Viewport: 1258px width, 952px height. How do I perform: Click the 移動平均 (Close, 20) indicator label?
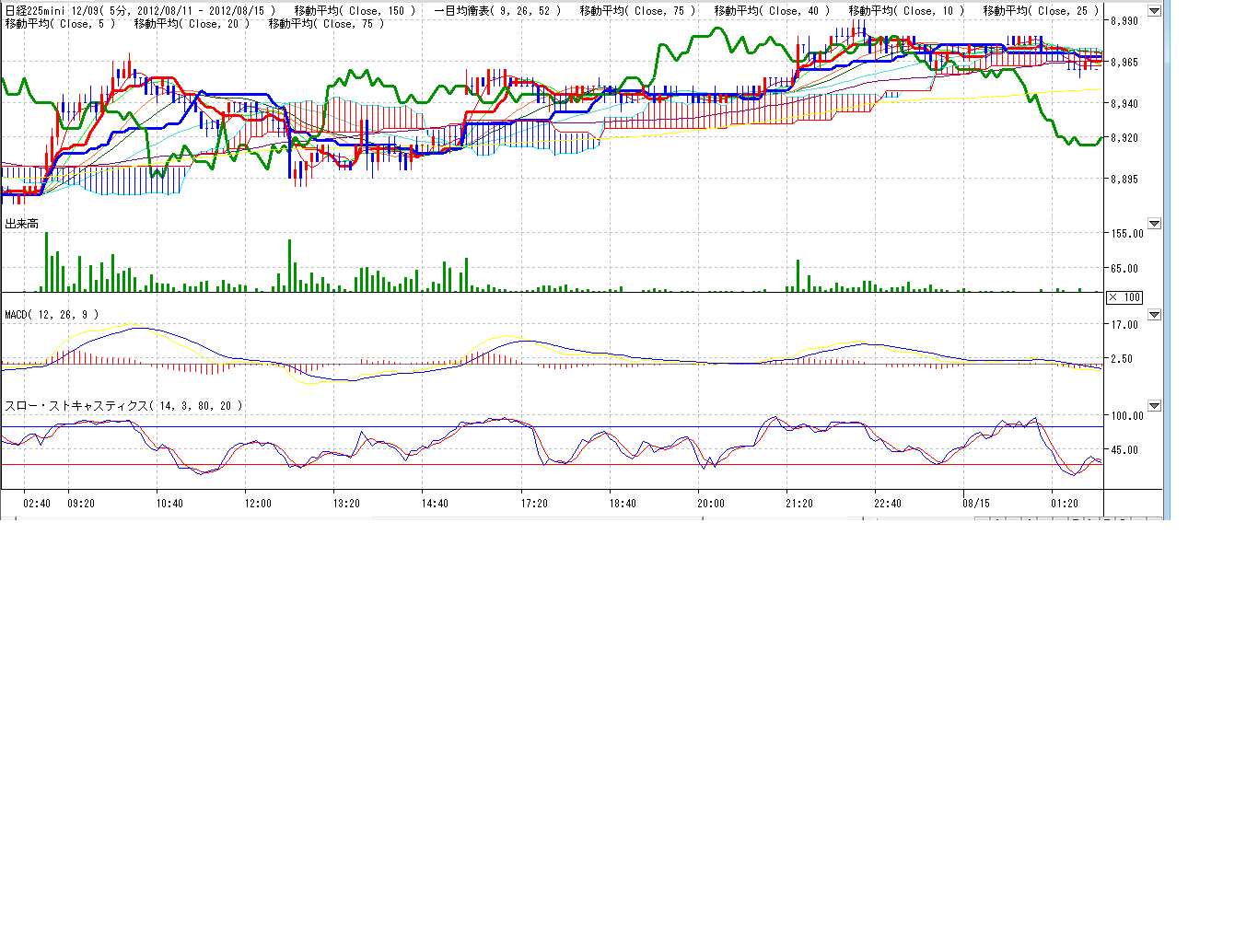192,24
